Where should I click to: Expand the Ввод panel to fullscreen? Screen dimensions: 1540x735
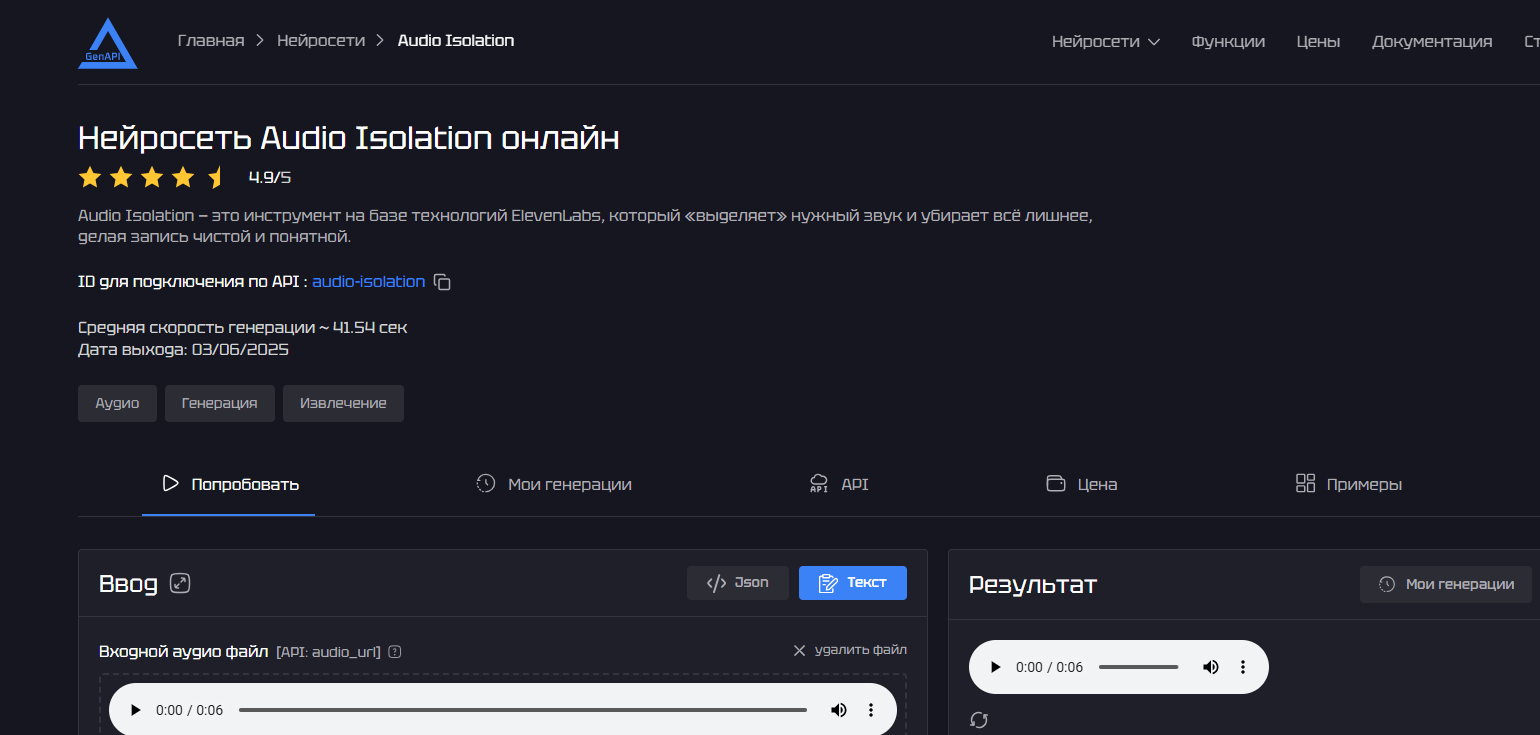pos(180,583)
